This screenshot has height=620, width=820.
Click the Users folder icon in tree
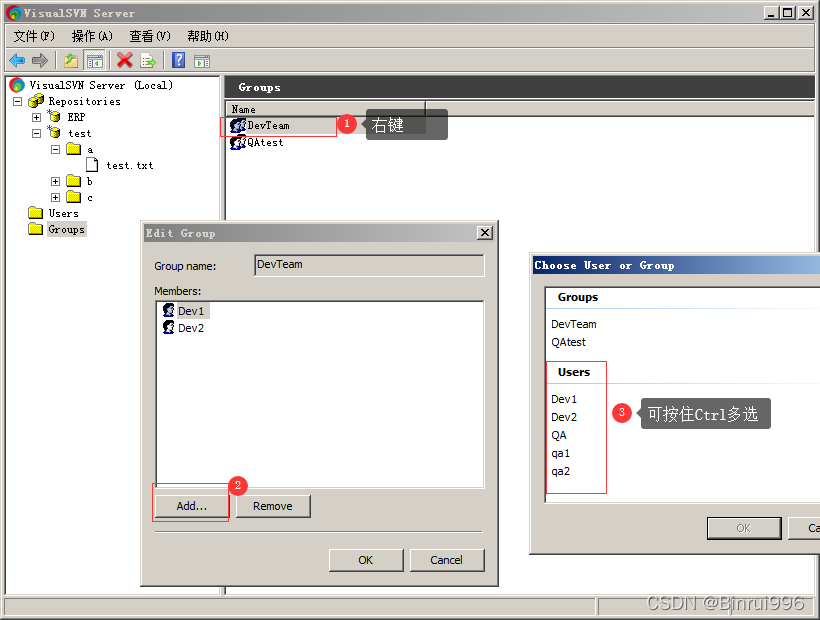point(36,213)
